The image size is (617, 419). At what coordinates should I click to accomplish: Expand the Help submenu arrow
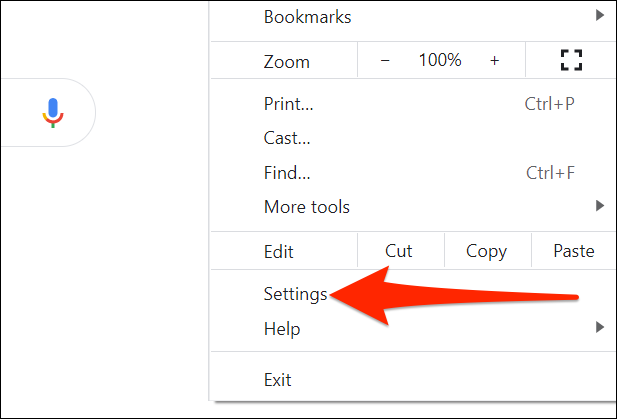pos(600,327)
